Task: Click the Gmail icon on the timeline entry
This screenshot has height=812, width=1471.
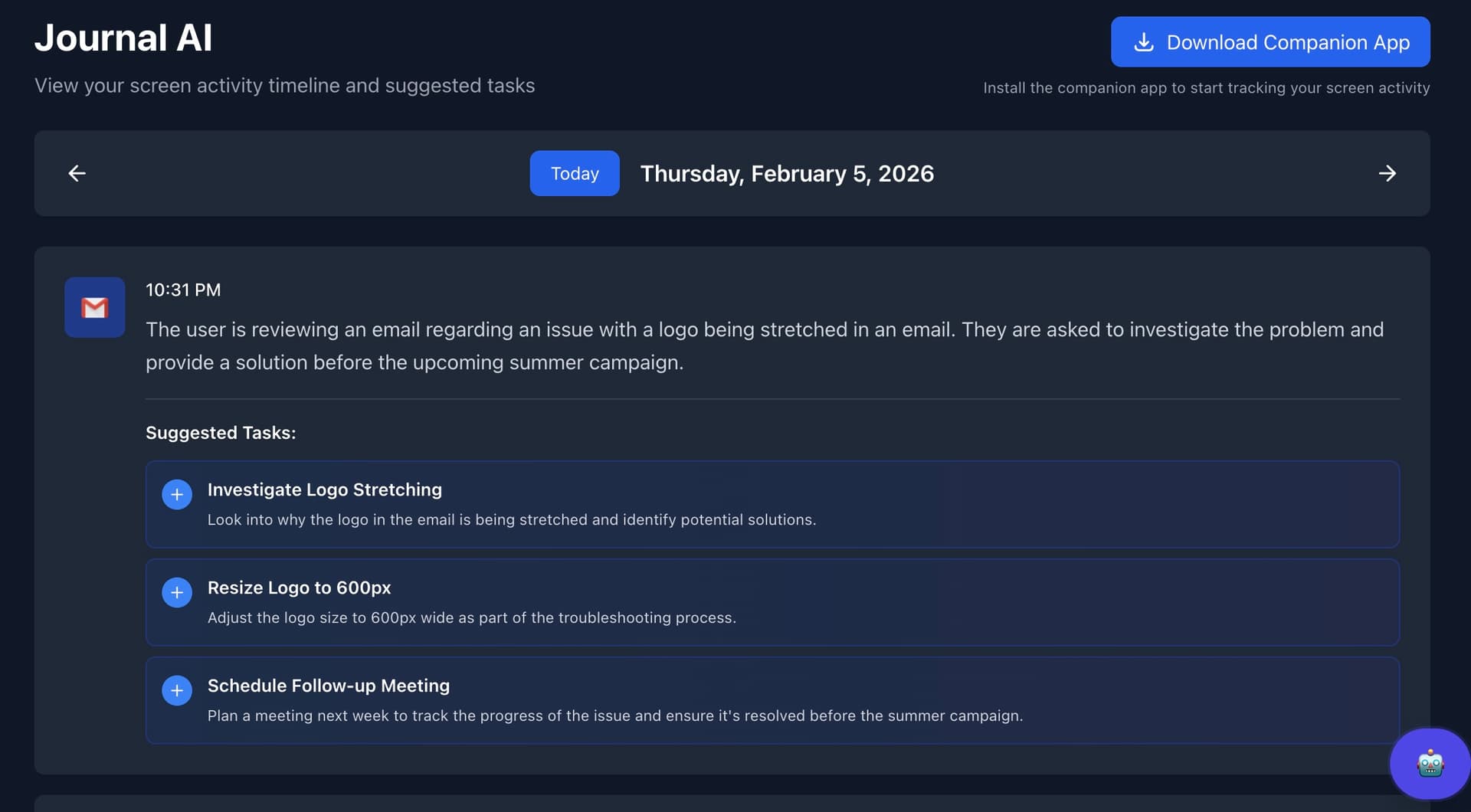Action: point(93,306)
